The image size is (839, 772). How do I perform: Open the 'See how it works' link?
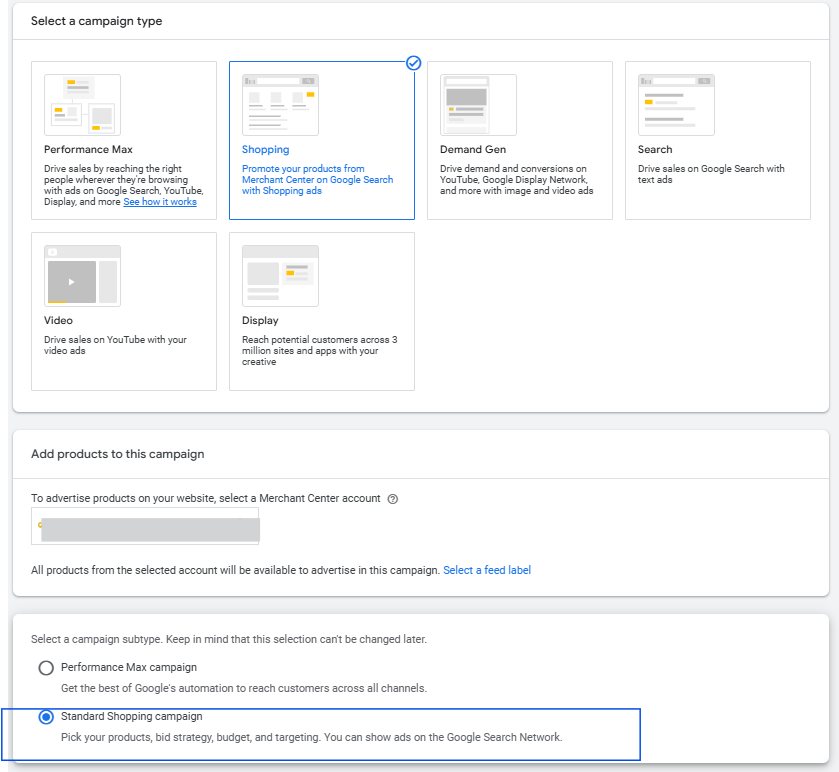point(160,202)
